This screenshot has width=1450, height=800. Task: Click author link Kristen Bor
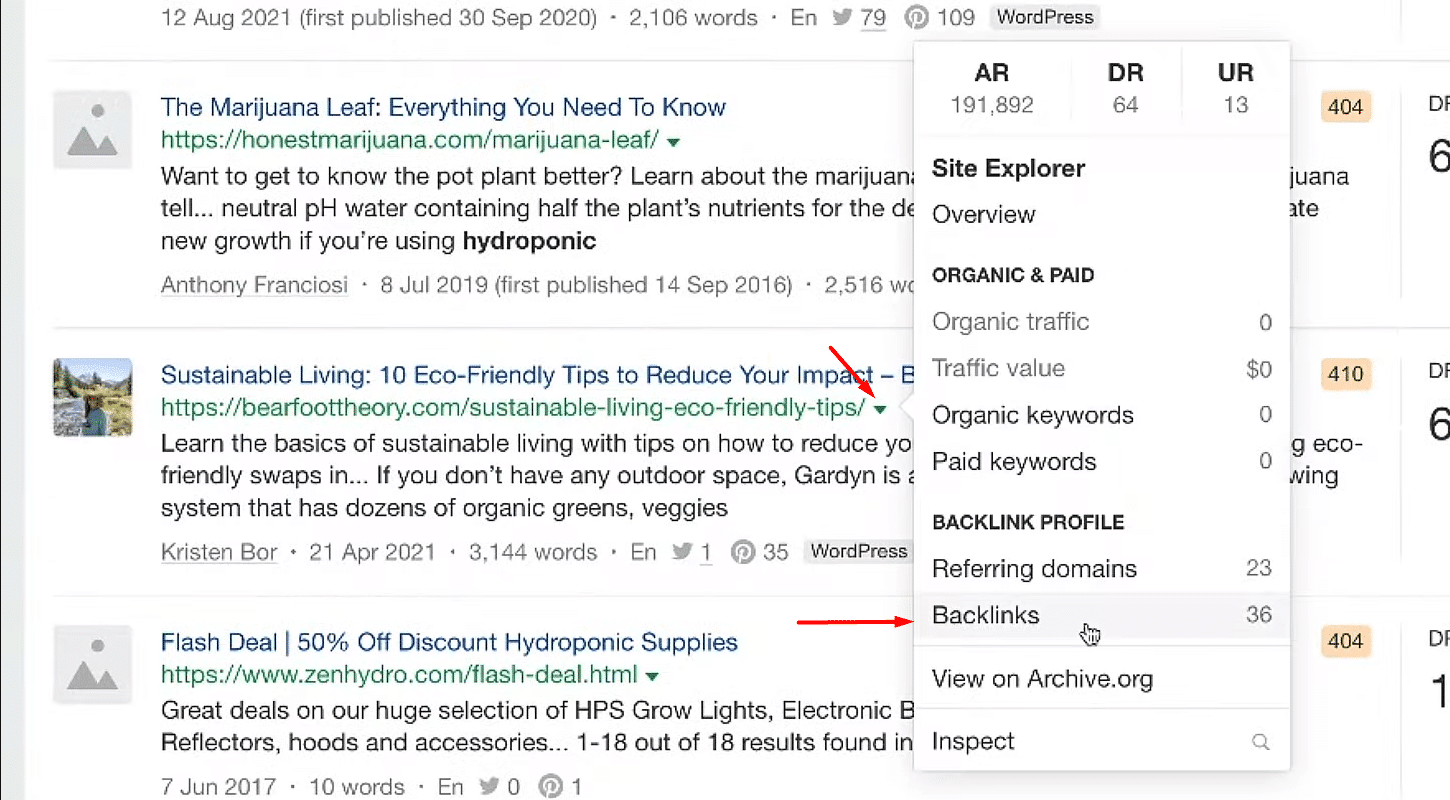219,552
